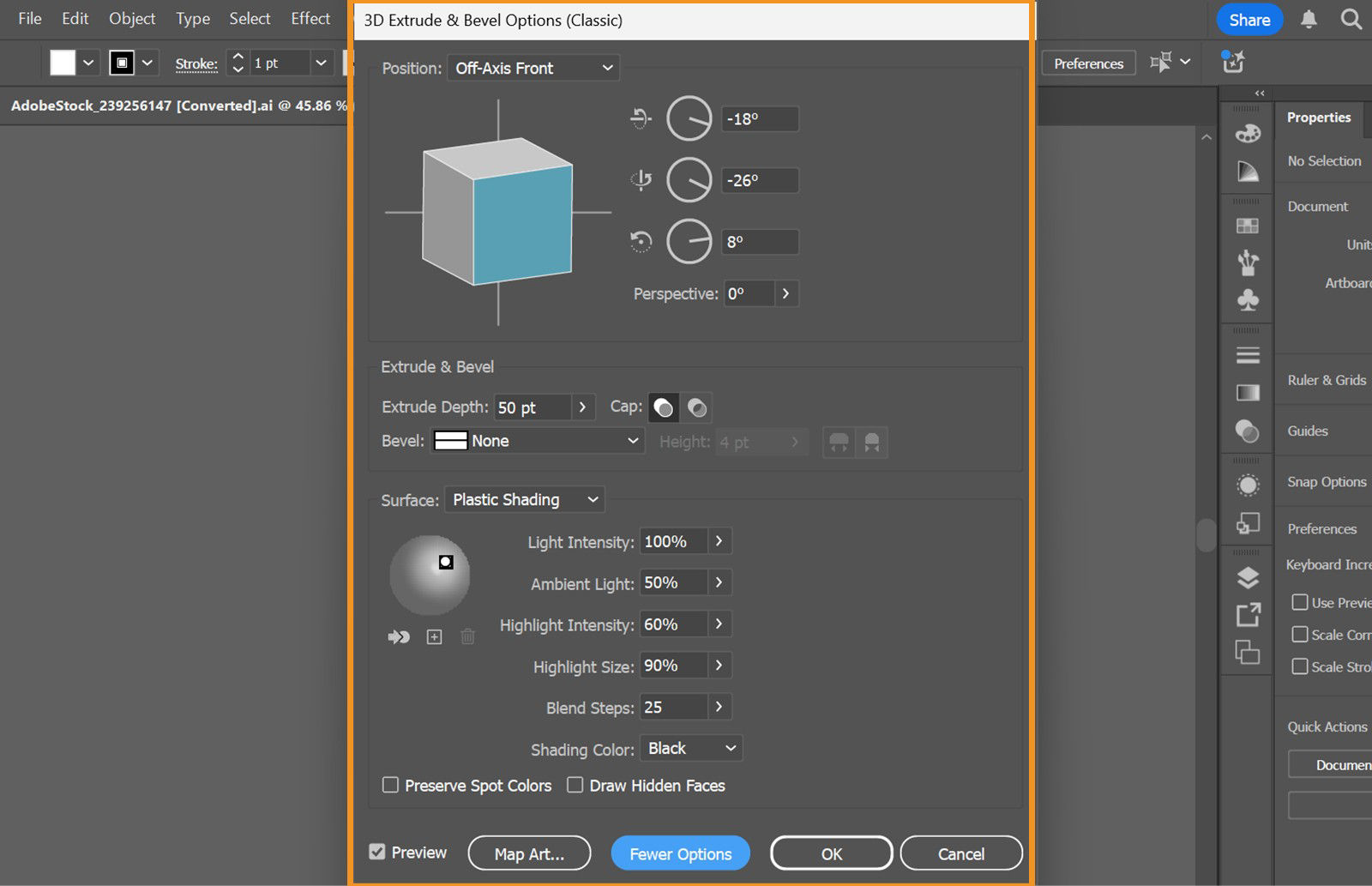1372x886 pixels.
Task: Open the Color palette panel icon
Action: pos(1248,133)
